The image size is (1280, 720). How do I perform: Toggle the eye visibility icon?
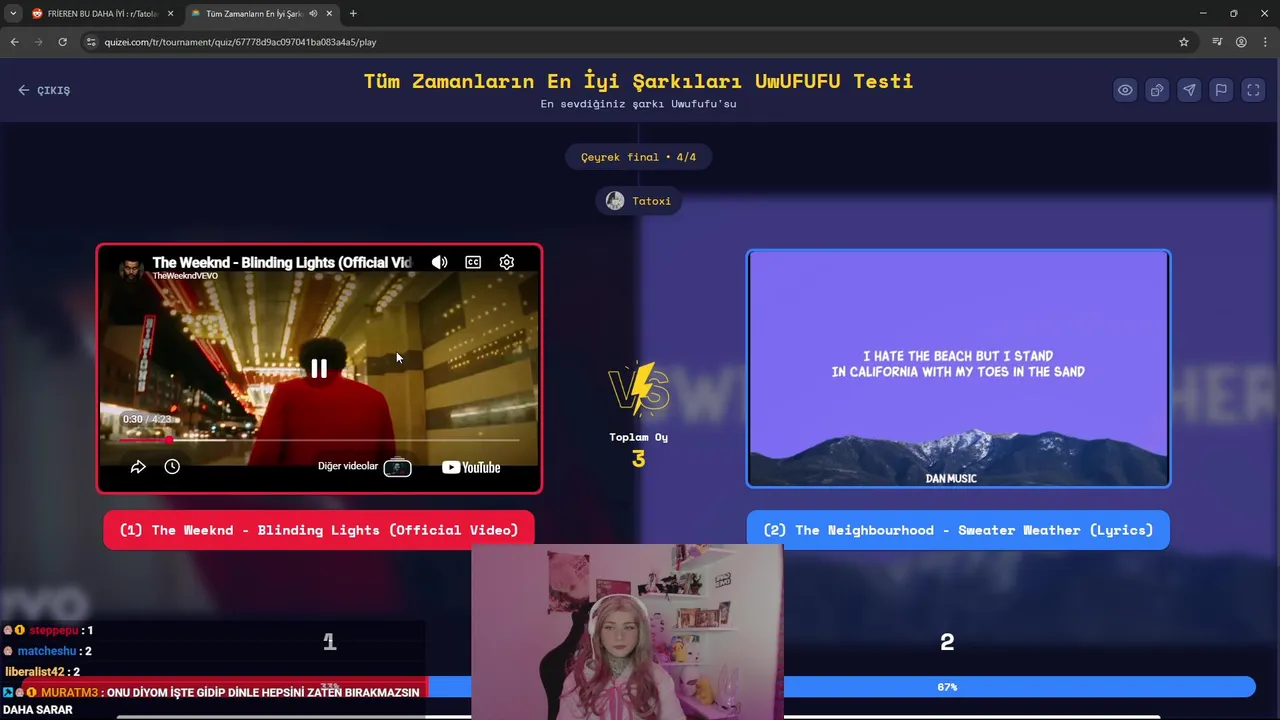1125,90
